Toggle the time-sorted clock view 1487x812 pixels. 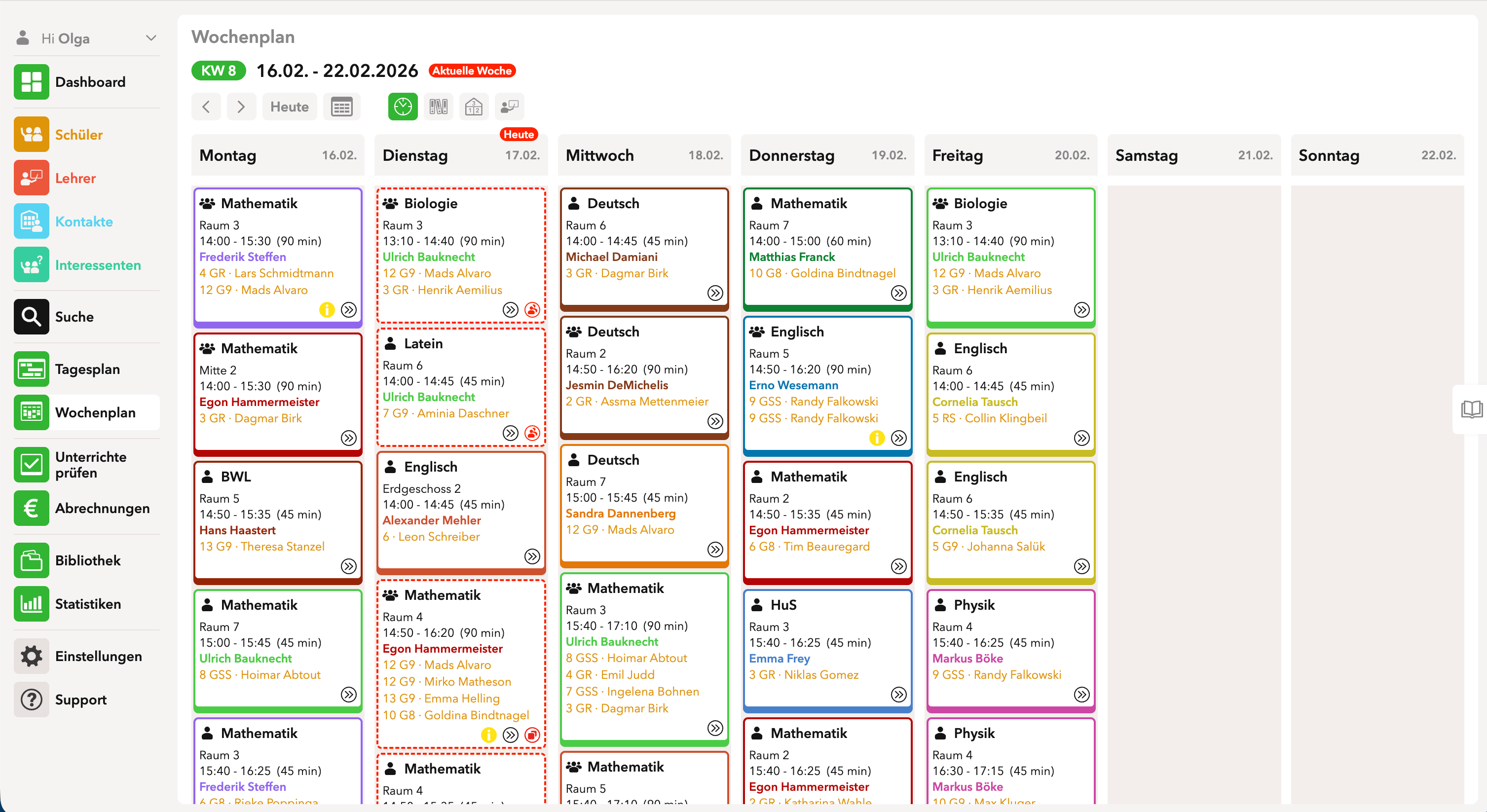coord(403,107)
